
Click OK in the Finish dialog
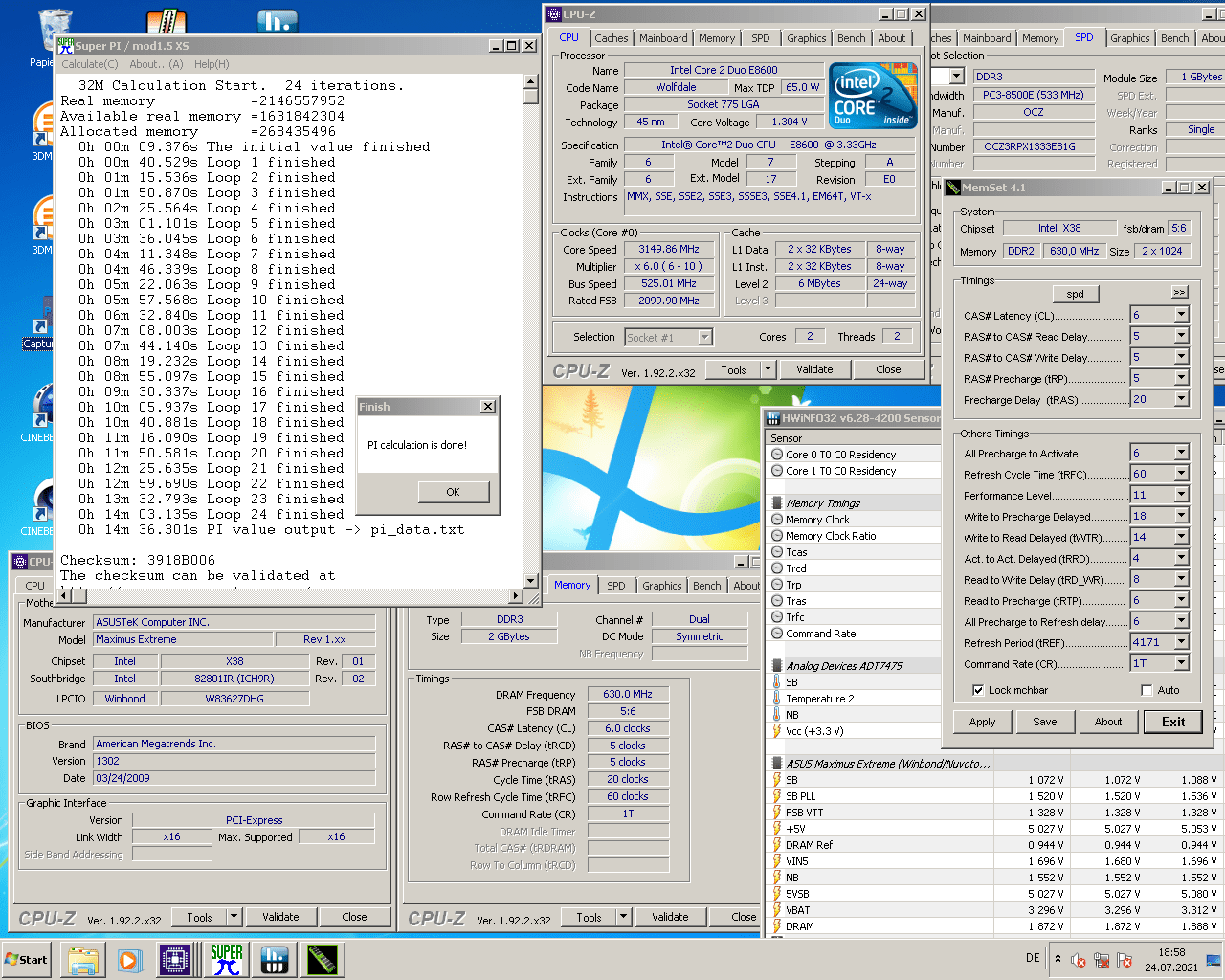(454, 492)
